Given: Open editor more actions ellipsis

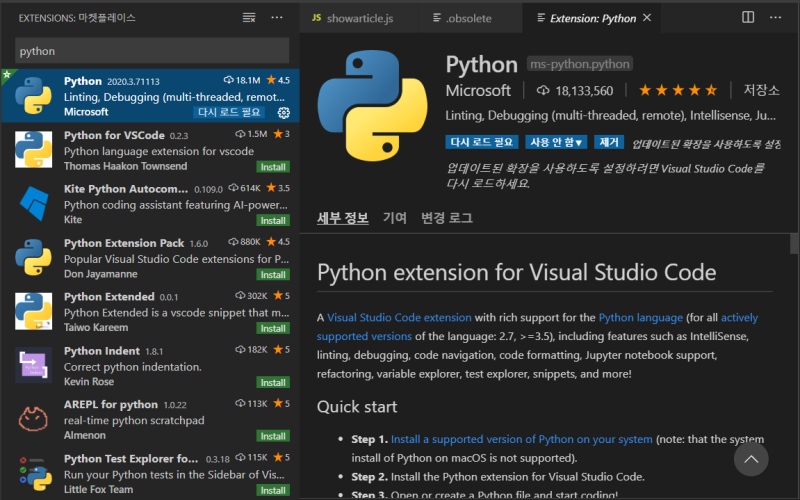Looking at the screenshot, I should (776, 17).
